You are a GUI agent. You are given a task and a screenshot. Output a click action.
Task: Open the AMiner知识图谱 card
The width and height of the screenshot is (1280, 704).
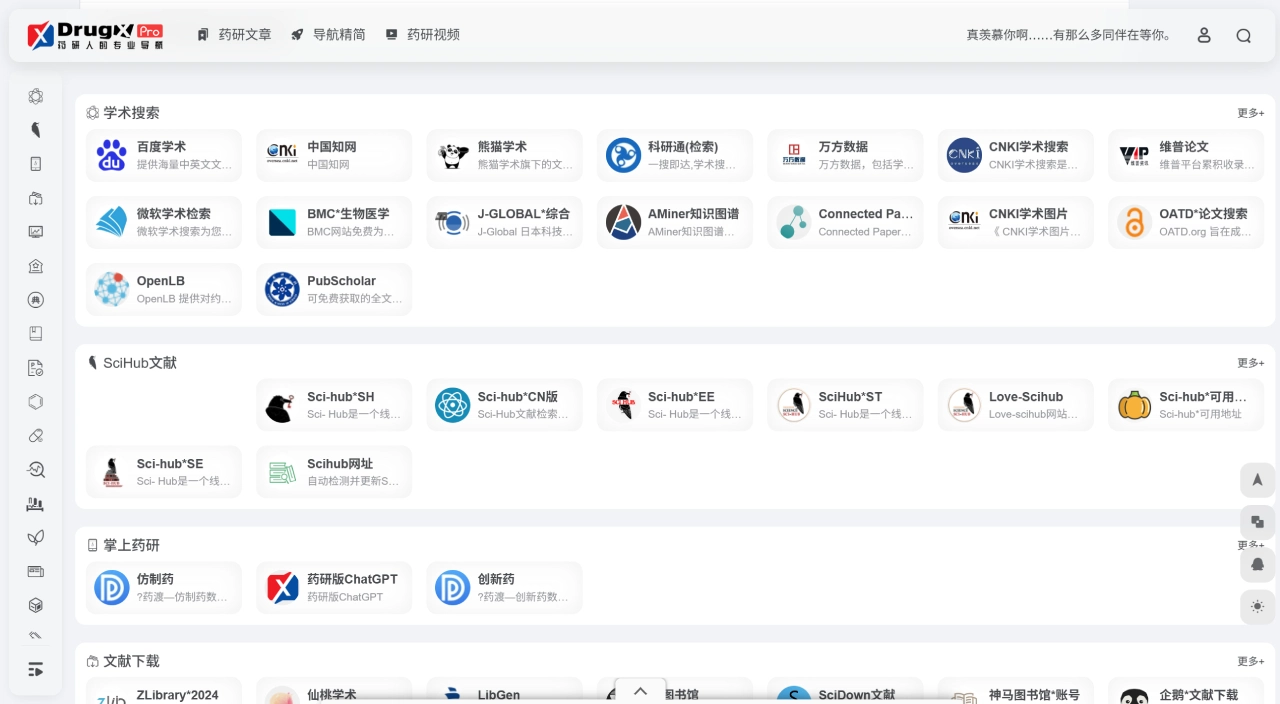(x=675, y=222)
